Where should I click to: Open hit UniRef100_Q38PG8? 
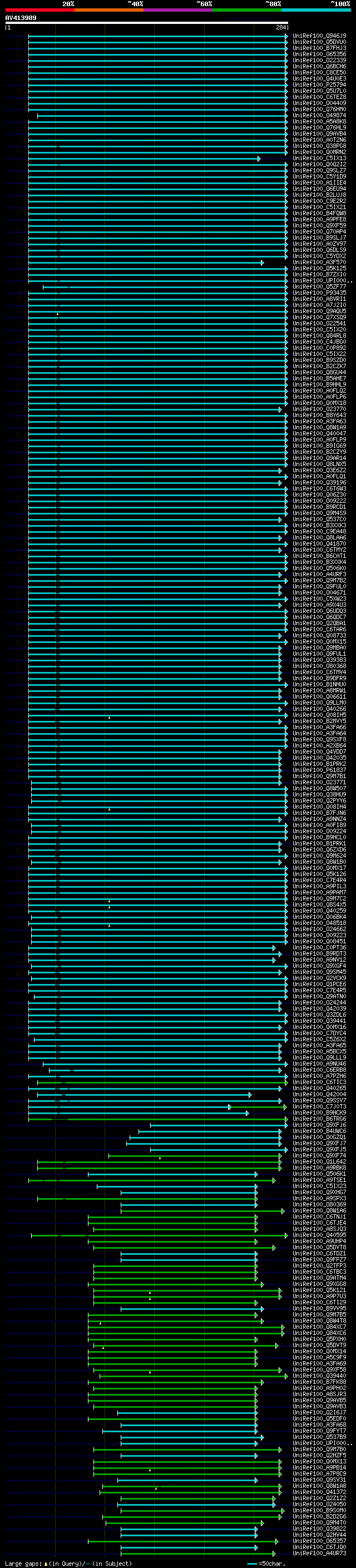tap(319, 146)
